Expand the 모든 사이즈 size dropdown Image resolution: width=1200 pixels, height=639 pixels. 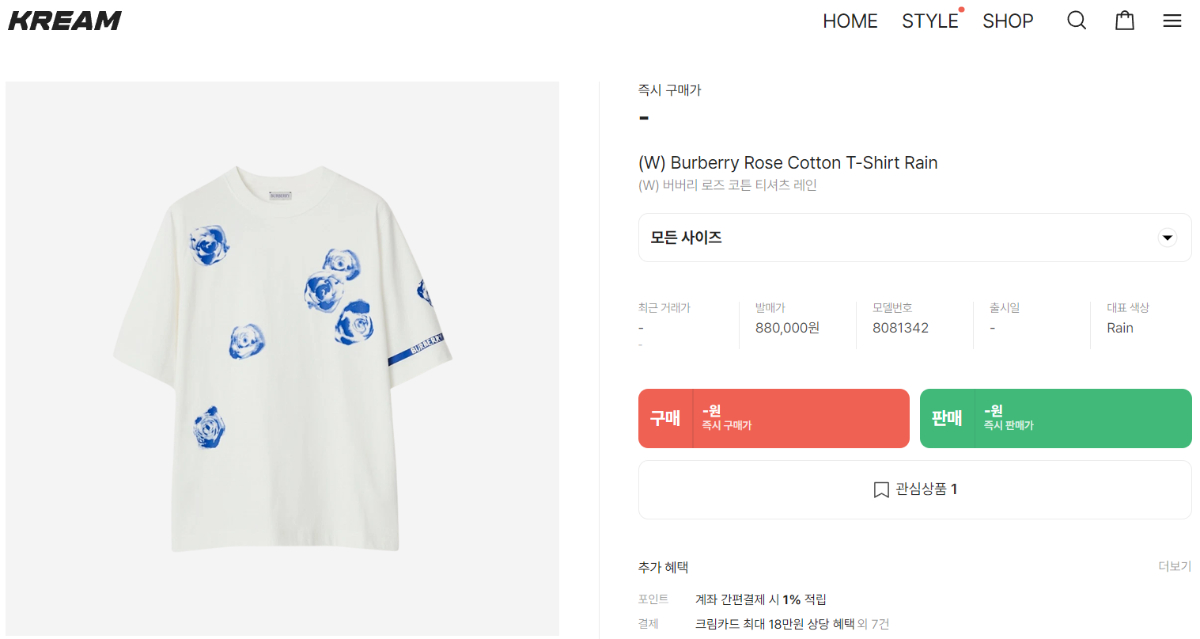[900, 238]
